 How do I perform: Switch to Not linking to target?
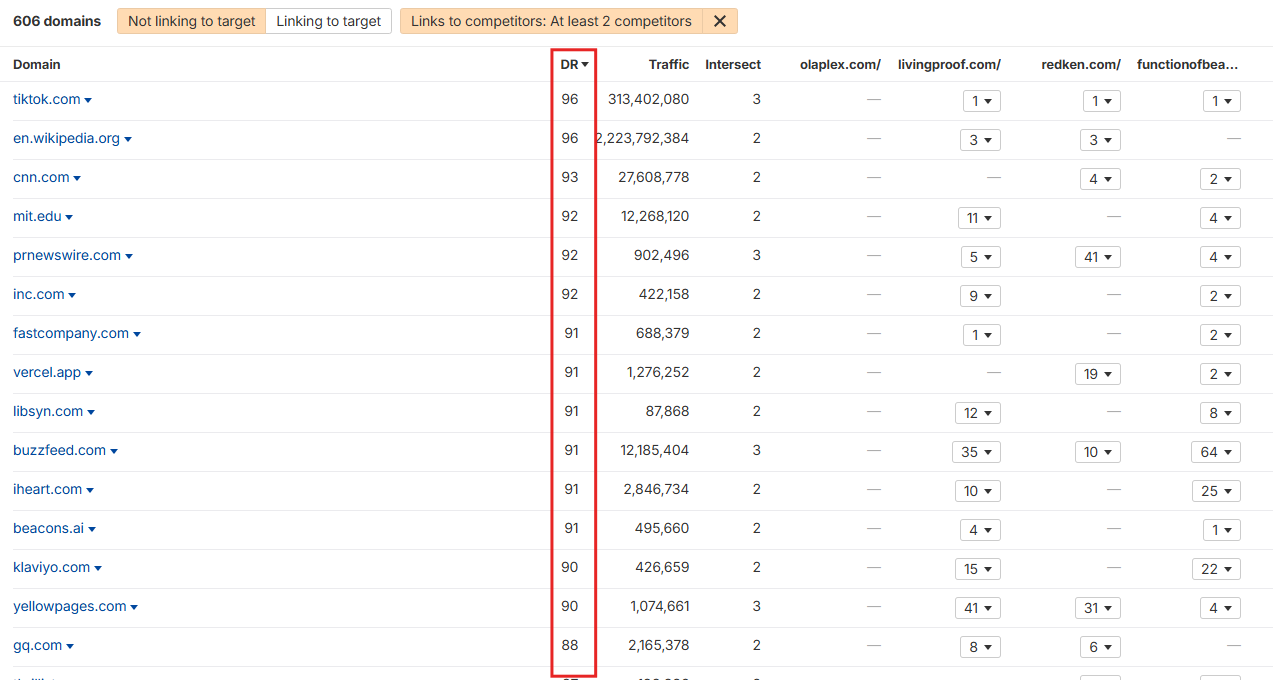pyautogui.click(x=191, y=21)
